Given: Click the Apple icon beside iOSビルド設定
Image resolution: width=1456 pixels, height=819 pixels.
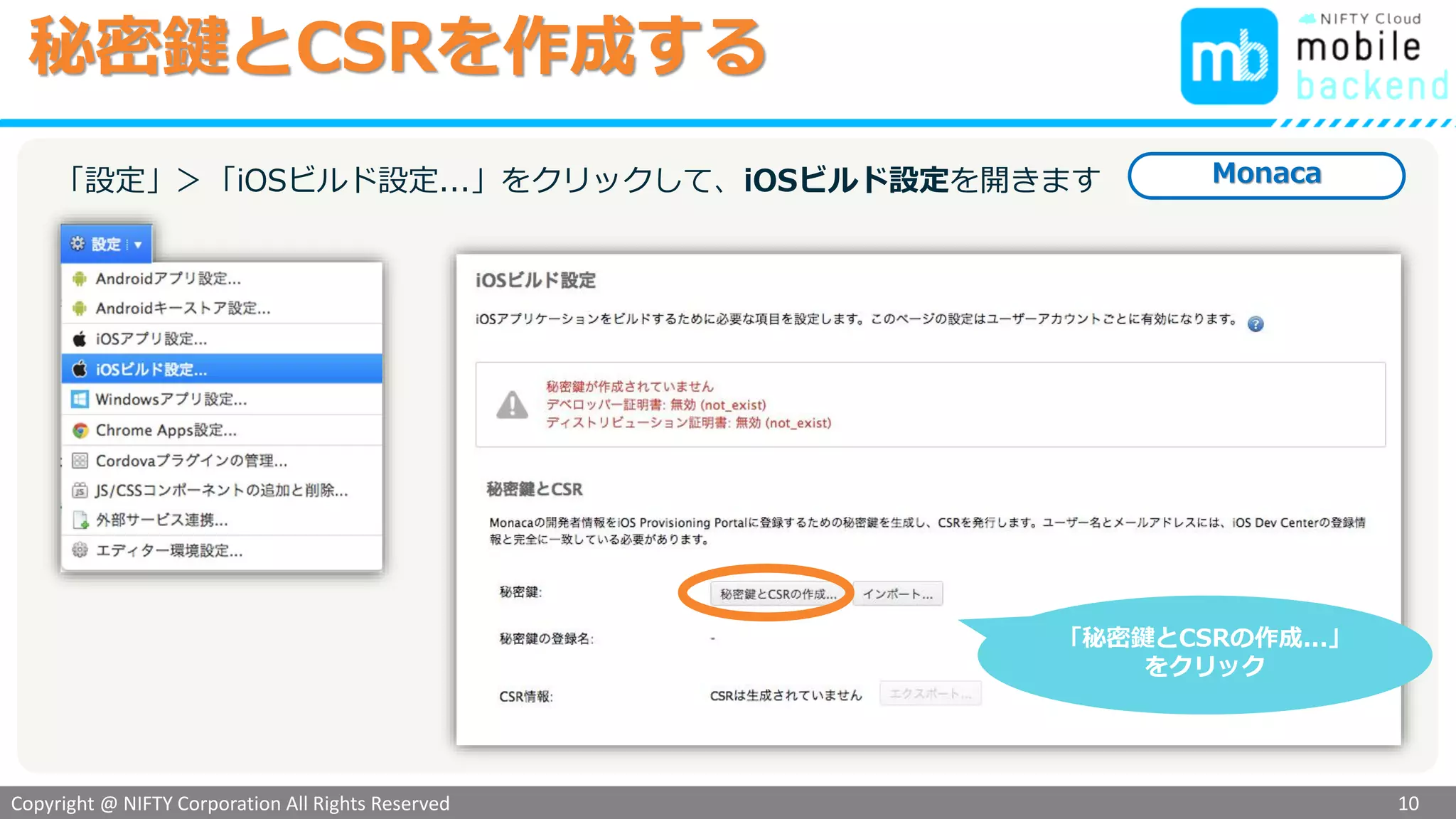Looking at the screenshot, I should click(80, 369).
